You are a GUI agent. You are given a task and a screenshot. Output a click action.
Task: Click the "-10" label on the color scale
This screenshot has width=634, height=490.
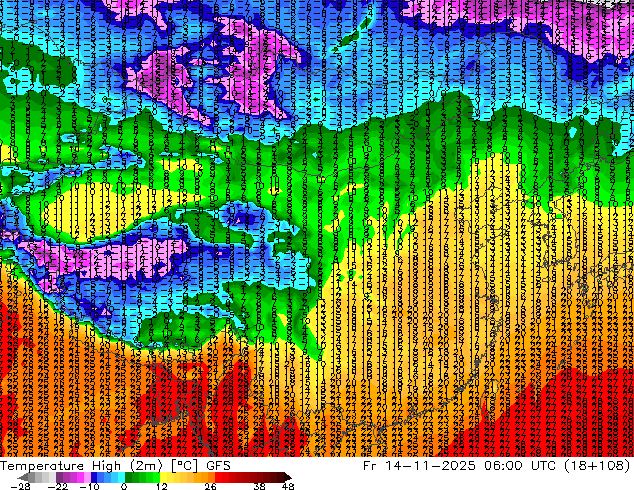click(x=89, y=486)
